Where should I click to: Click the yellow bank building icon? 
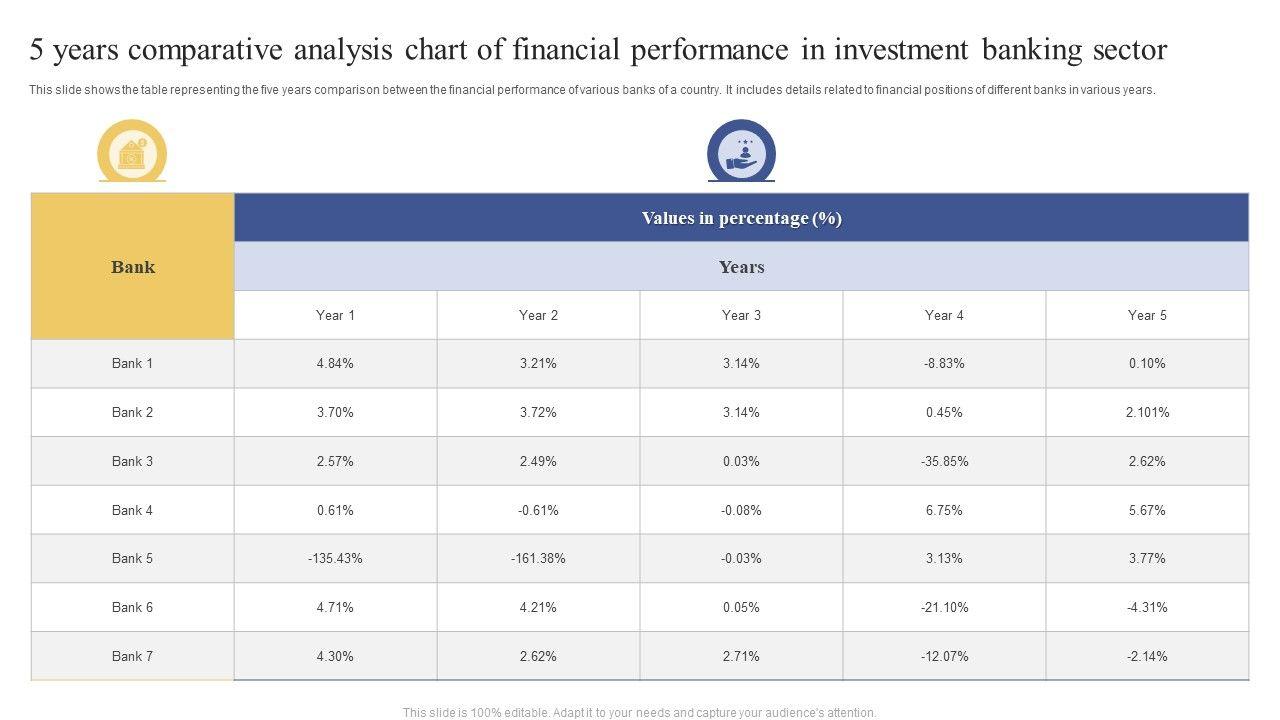132,153
